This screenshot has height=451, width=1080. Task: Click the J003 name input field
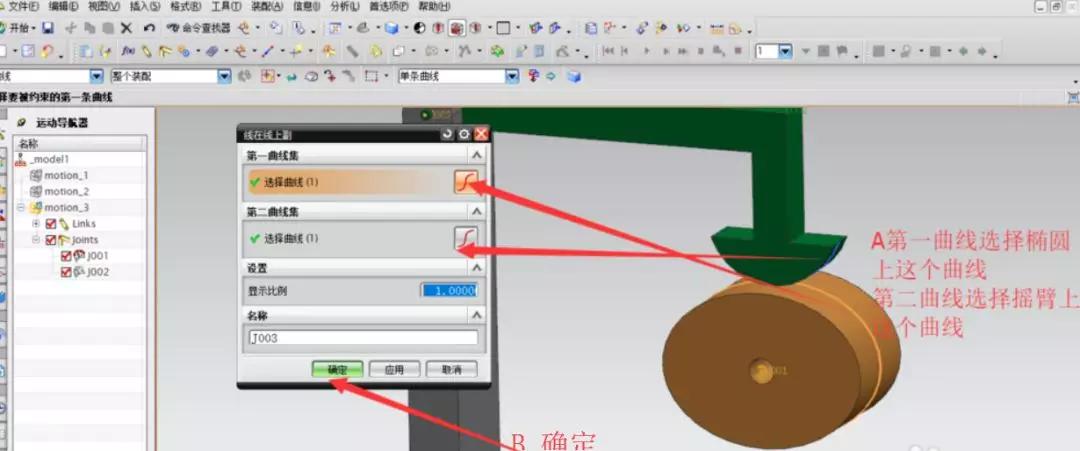pyautogui.click(x=363, y=338)
